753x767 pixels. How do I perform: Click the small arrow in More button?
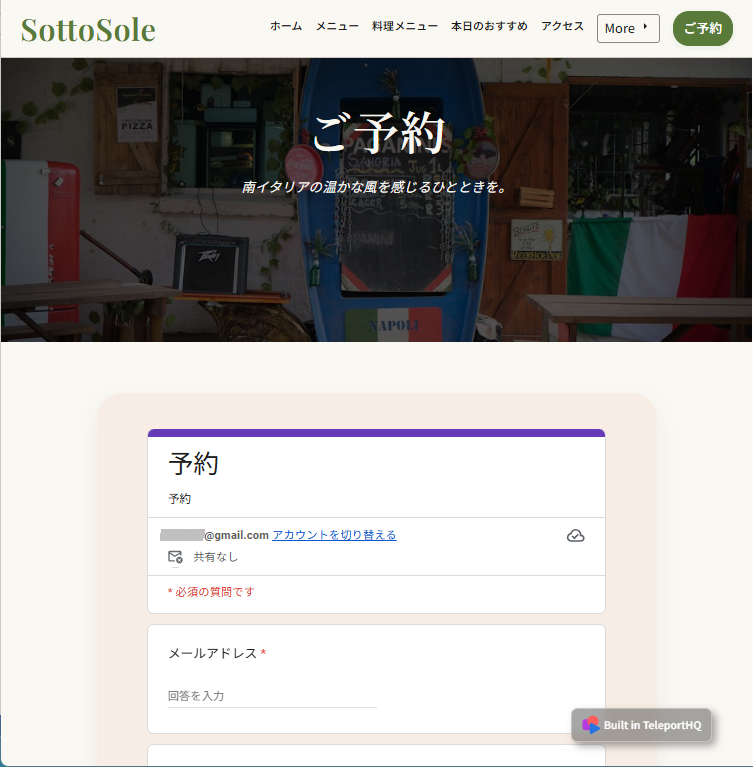coord(645,27)
